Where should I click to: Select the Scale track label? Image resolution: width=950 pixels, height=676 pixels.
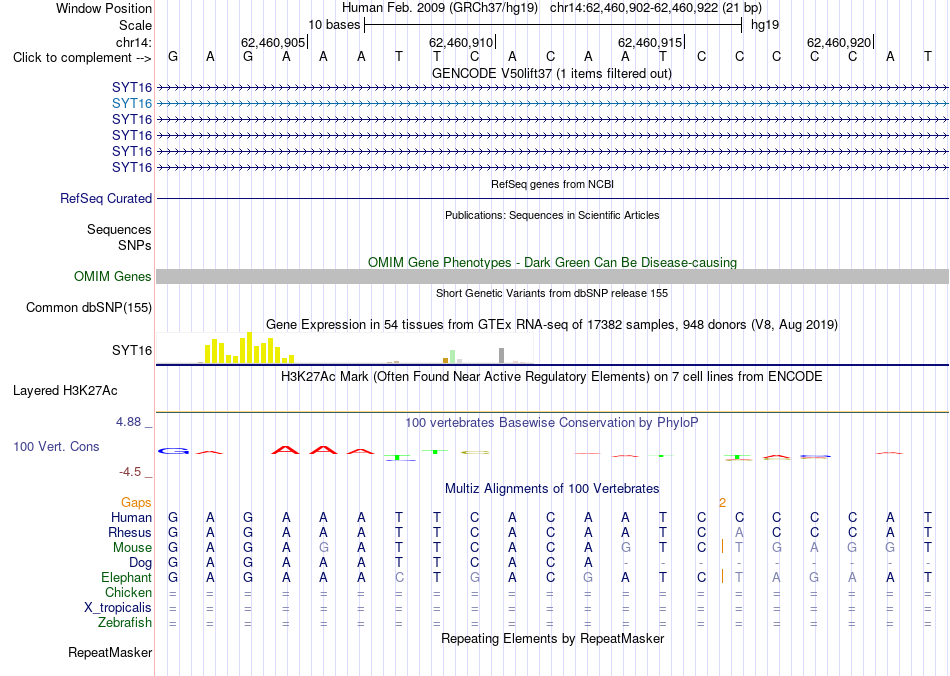[135, 25]
